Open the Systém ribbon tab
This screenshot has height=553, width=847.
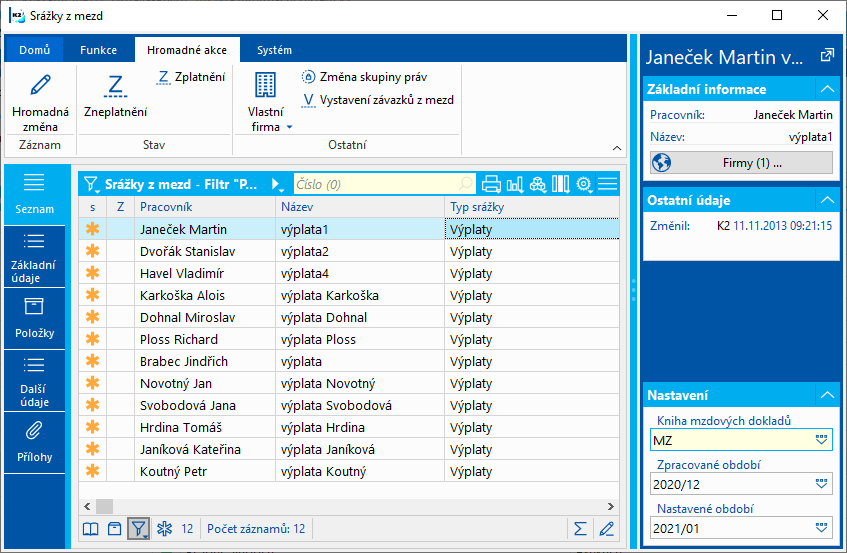point(274,50)
